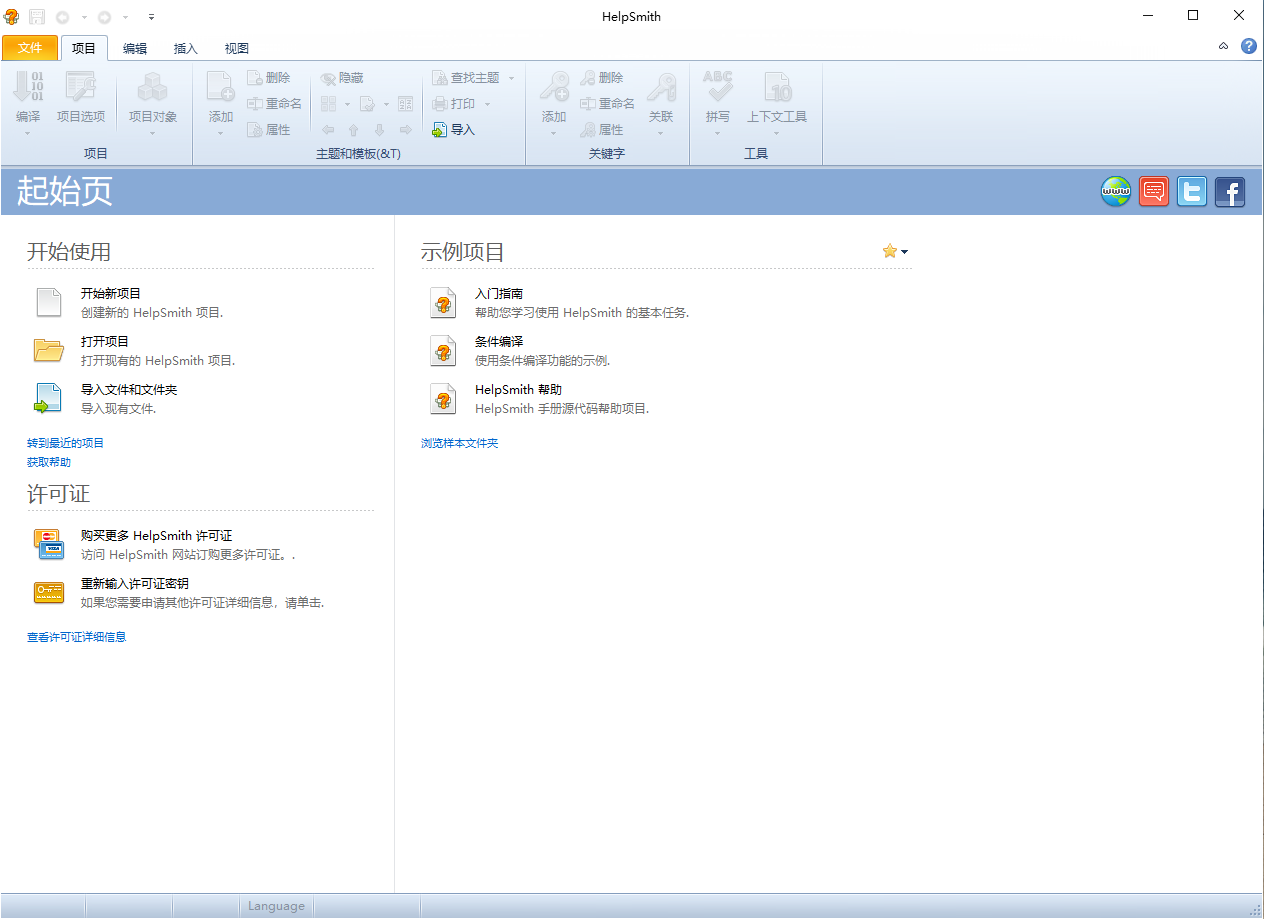Open the 入门指南 sample project
Viewport: 1264px width, 919px height.
click(499, 293)
